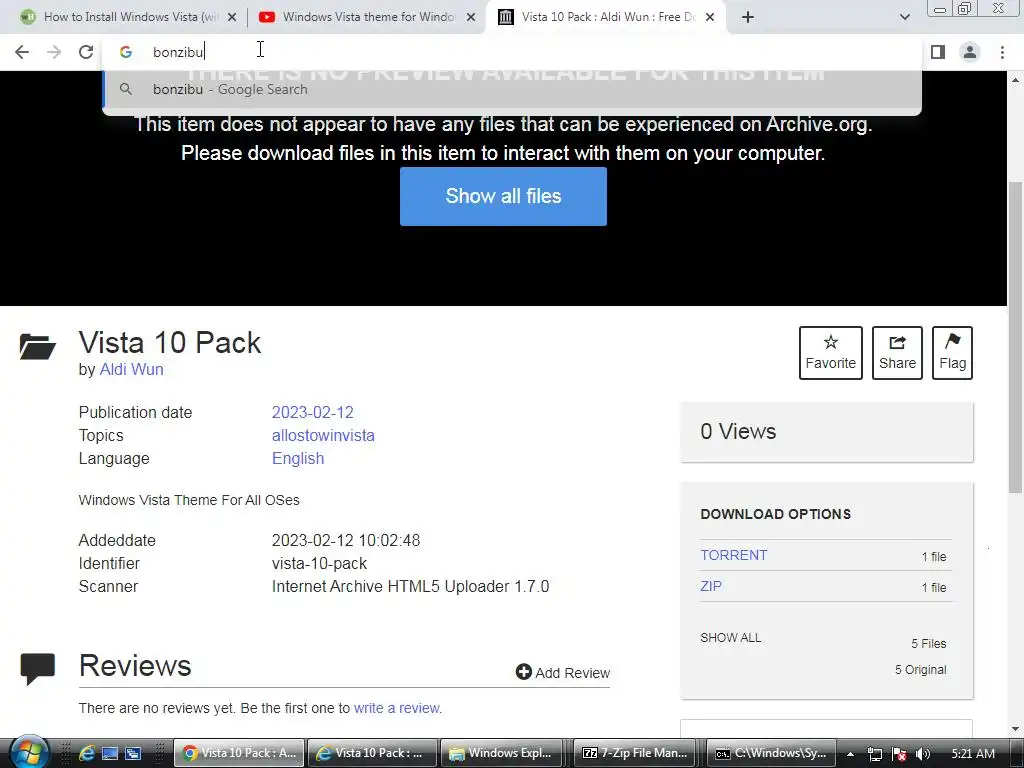Open the volume speaker tray icon

(923, 754)
